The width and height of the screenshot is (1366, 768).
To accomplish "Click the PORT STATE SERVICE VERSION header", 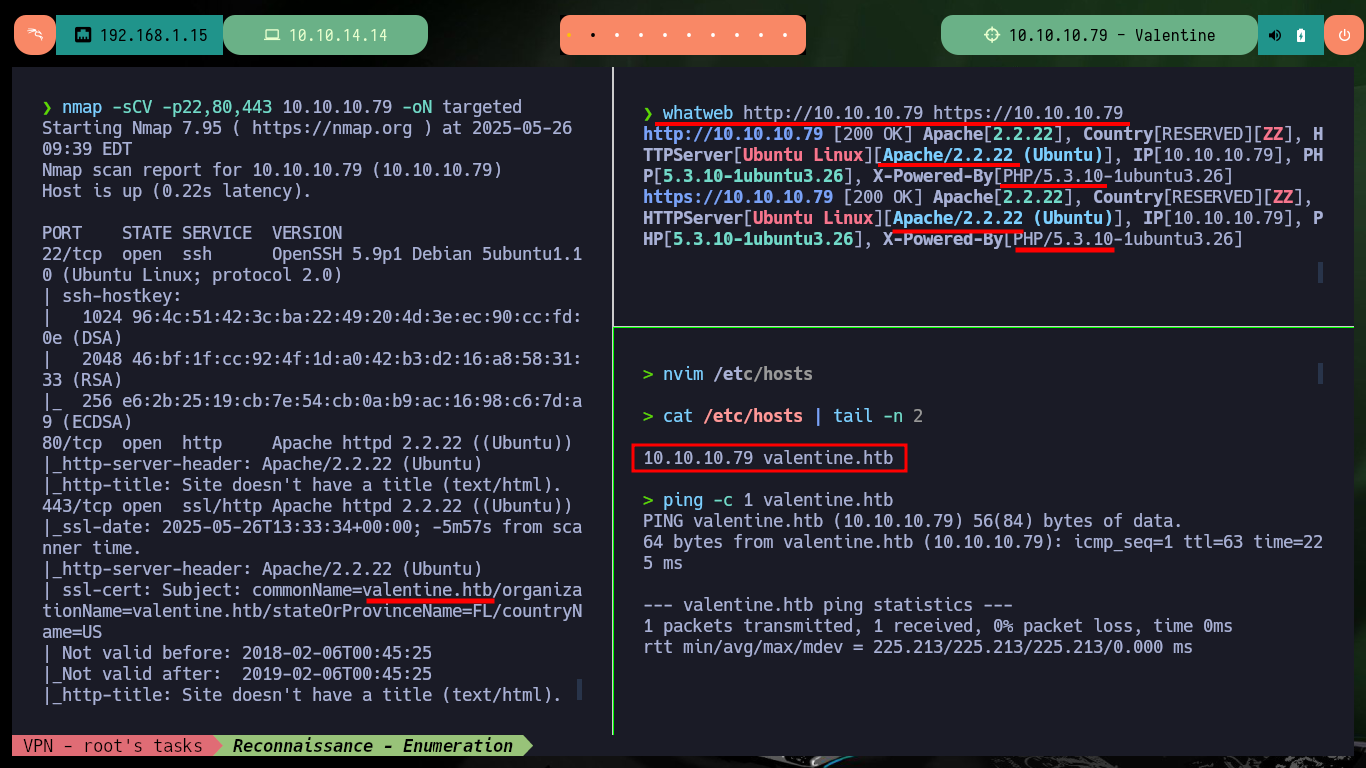I will coord(192,233).
